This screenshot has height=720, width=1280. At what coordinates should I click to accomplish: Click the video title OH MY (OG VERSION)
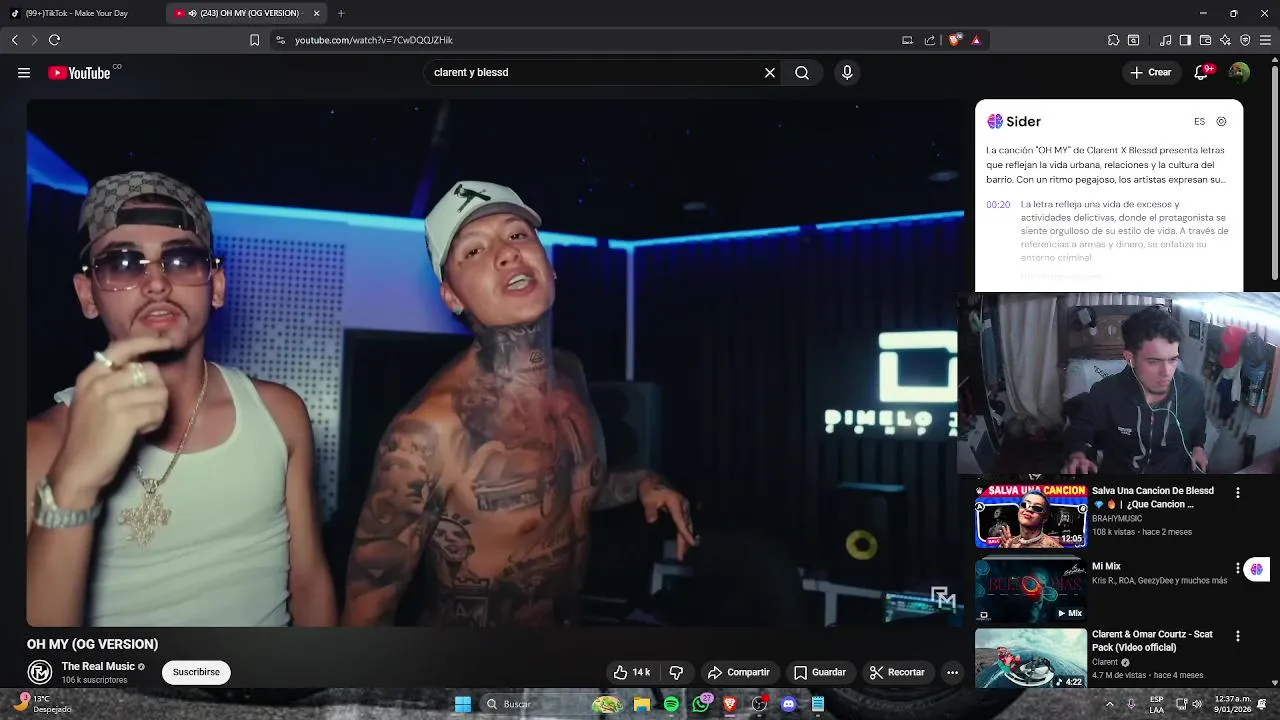pos(93,644)
